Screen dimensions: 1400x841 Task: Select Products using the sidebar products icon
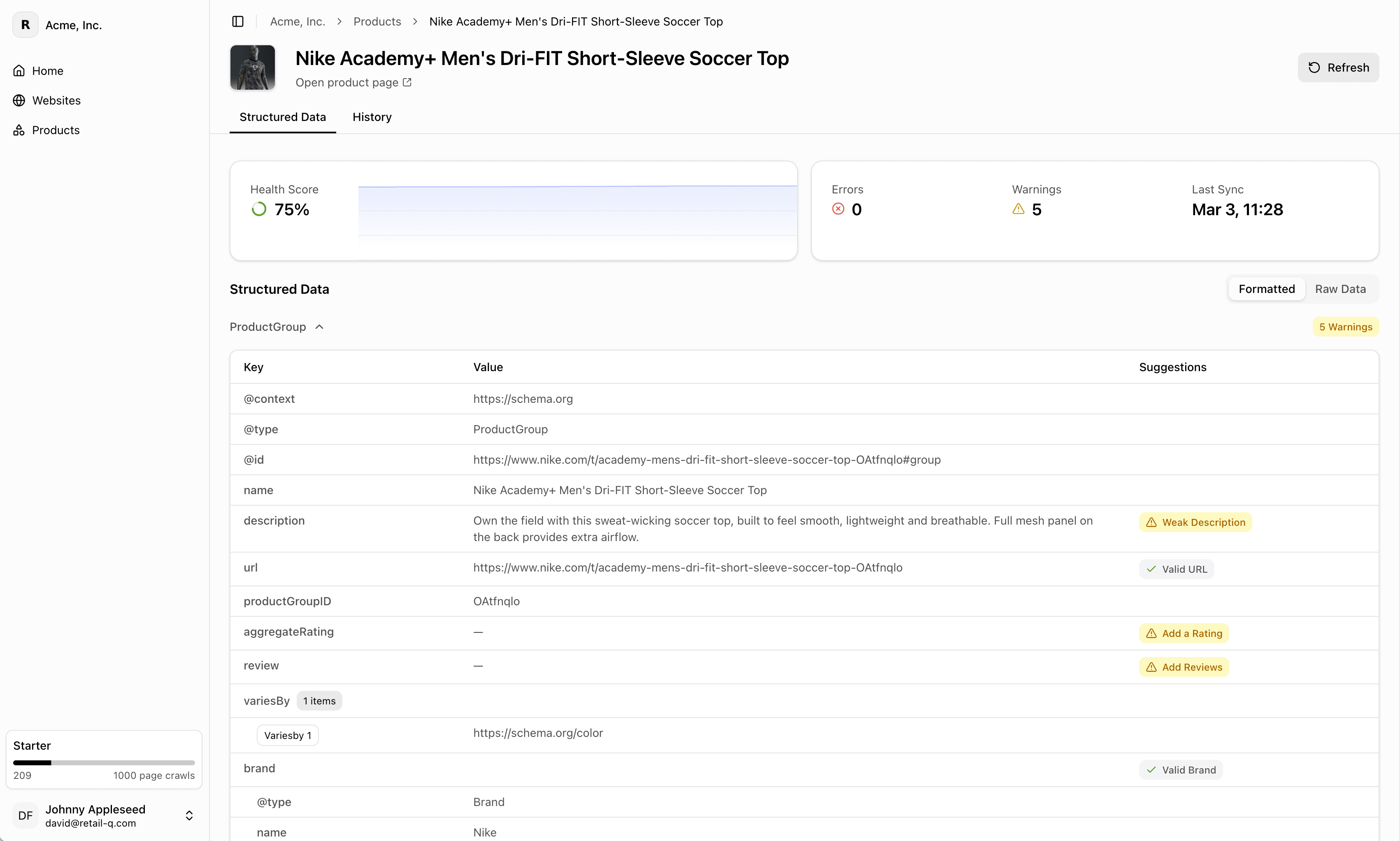pos(19,130)
